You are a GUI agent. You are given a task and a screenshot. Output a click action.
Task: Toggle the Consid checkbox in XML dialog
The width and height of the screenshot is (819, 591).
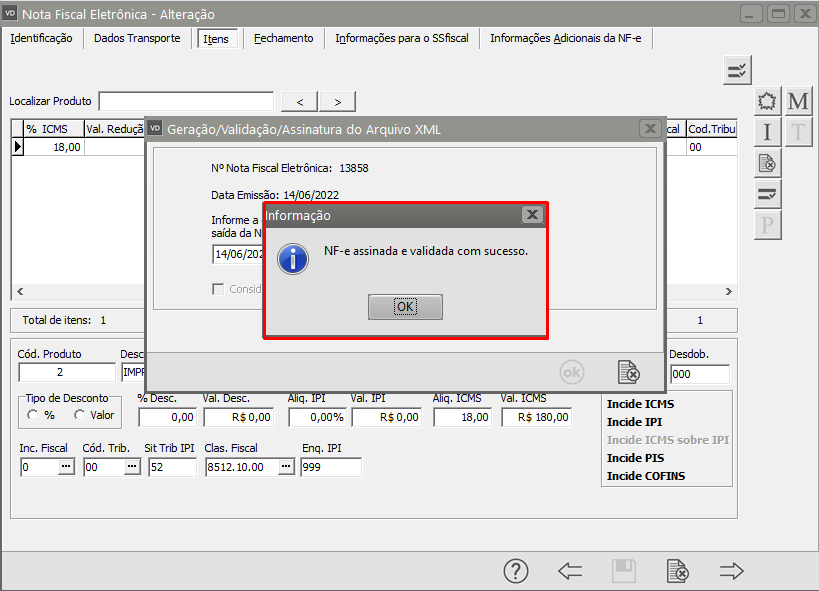[x=218, y=289]
